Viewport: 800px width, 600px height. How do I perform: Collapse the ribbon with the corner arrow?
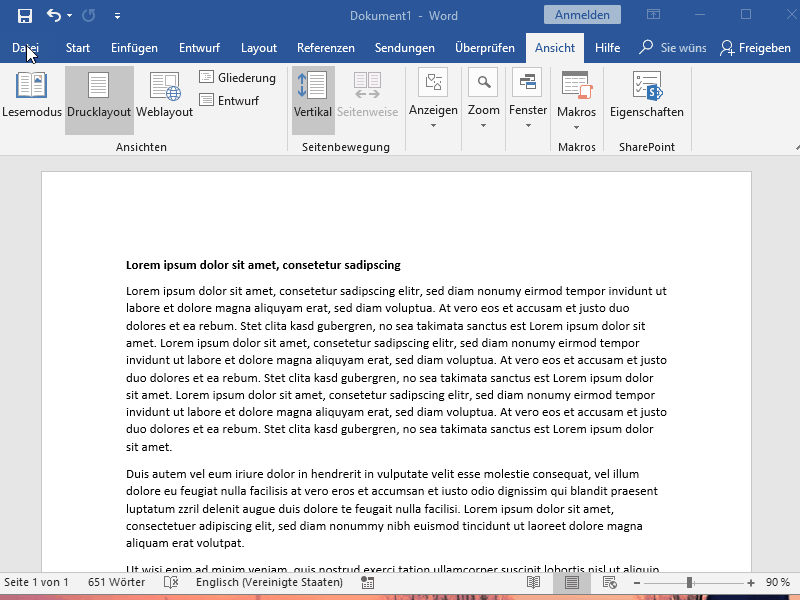click(x=797, y=147)
